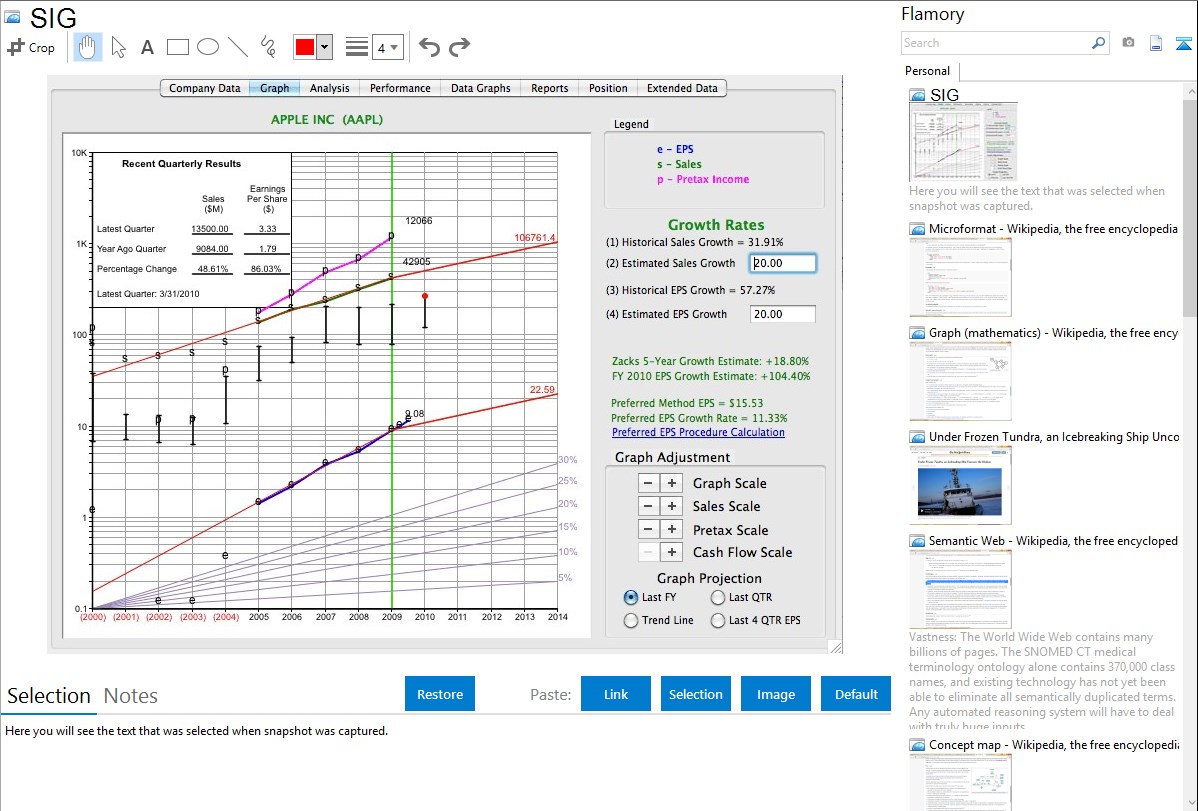Switch to the Notes tab

(131, 696)
